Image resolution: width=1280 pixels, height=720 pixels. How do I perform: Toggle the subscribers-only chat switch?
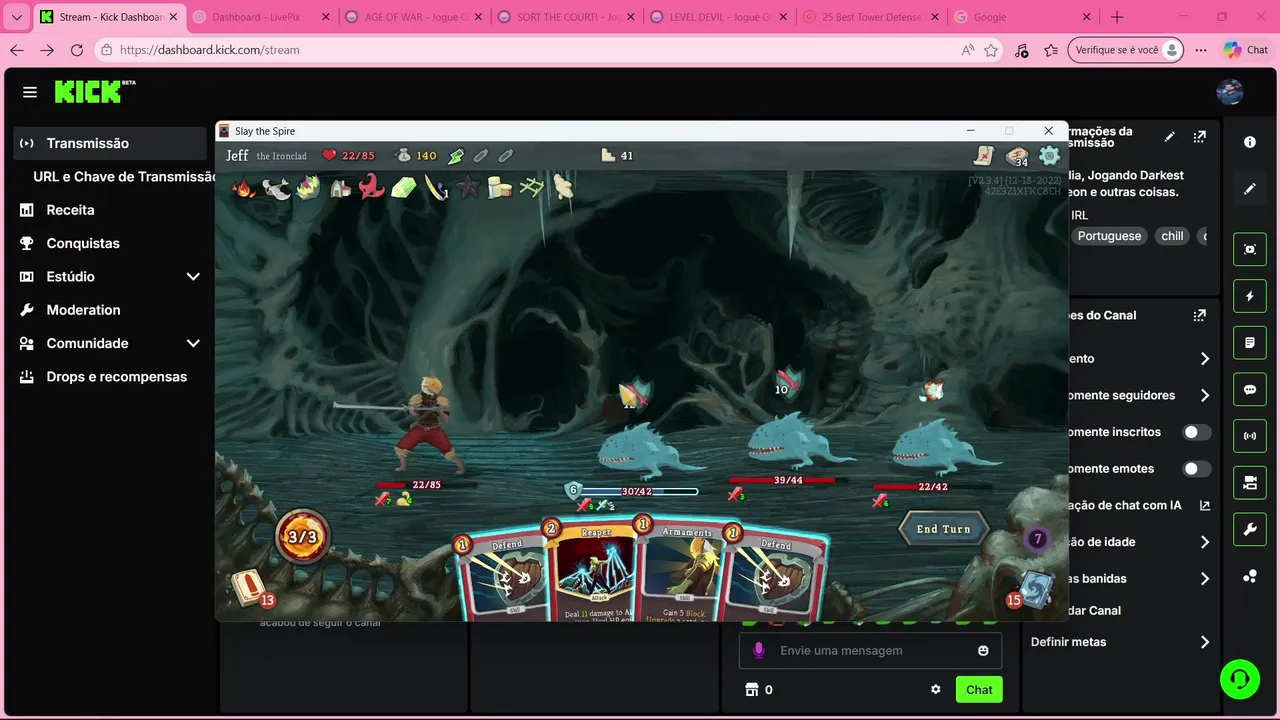point(1197,432)
